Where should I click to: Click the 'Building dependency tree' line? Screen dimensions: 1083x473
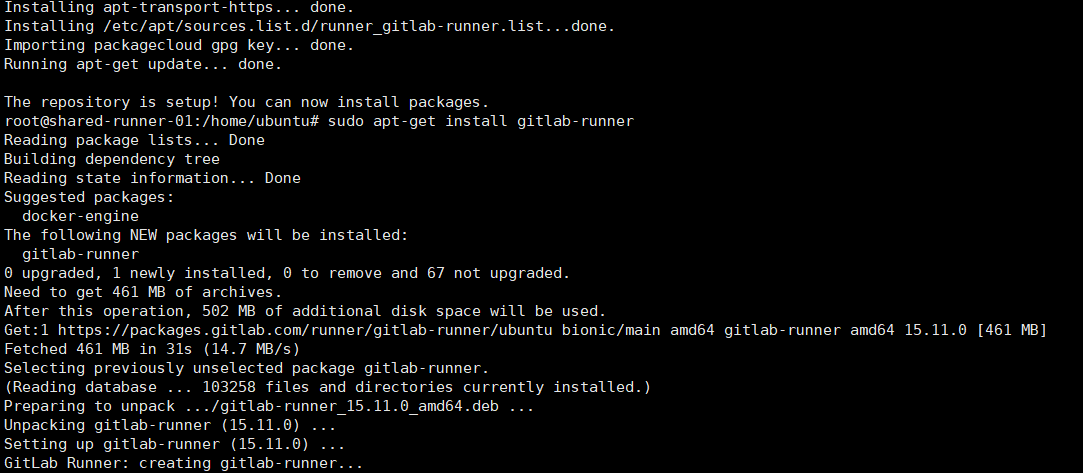click(x=112, y=159)
